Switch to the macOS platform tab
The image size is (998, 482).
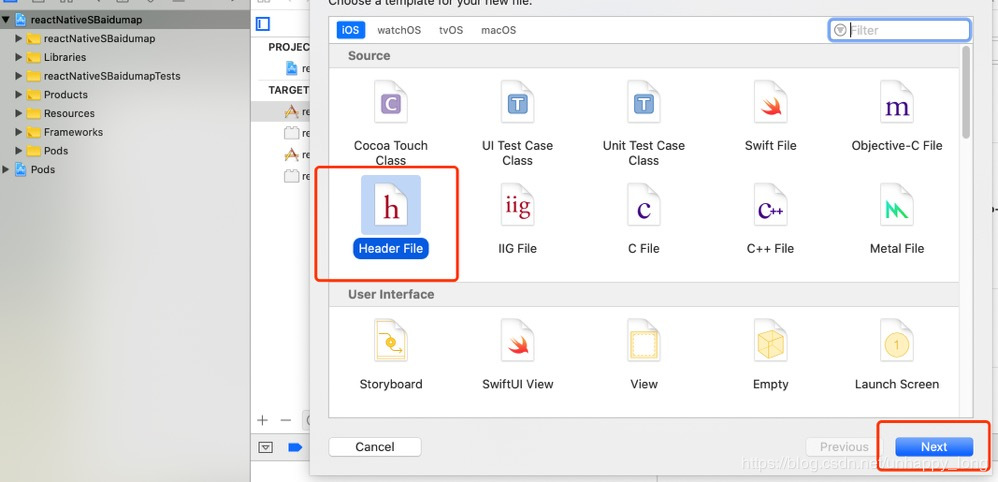click(498, 30)
